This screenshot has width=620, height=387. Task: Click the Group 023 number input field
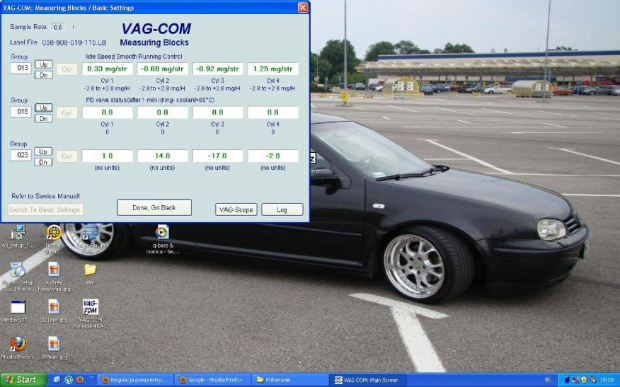coord(21,155)
